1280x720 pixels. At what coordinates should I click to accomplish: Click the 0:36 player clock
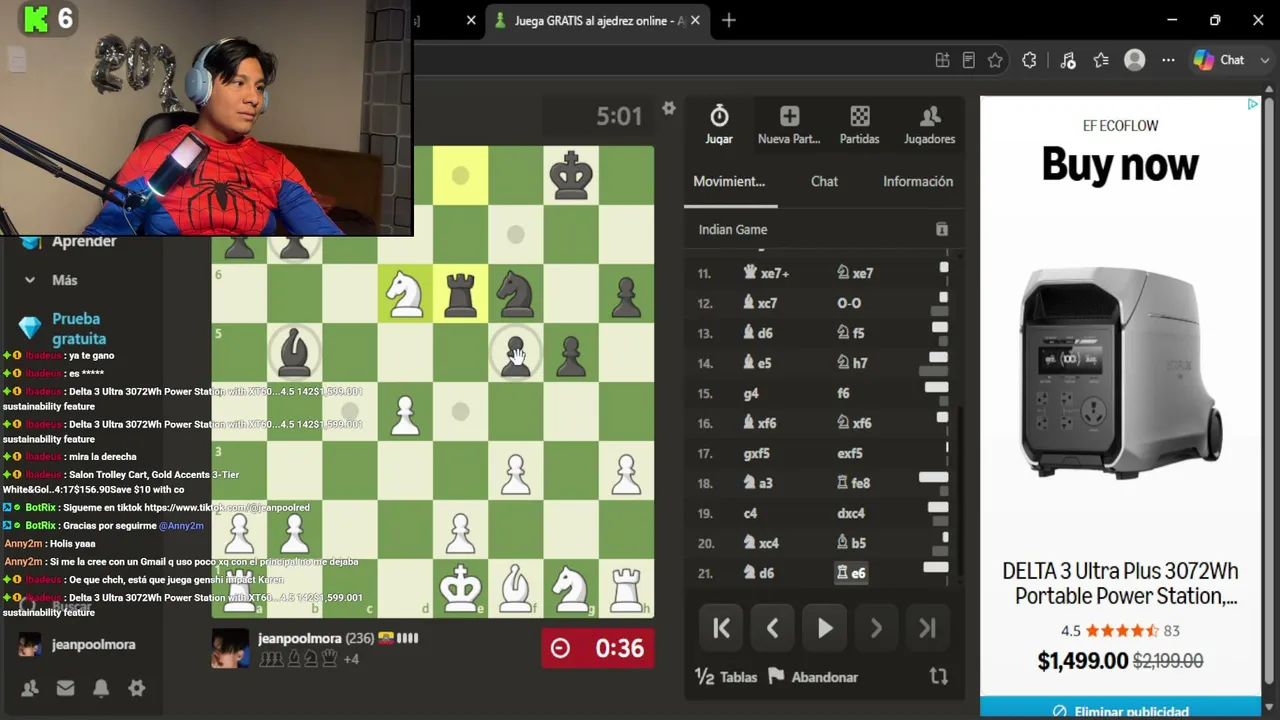tap(598, 648)
